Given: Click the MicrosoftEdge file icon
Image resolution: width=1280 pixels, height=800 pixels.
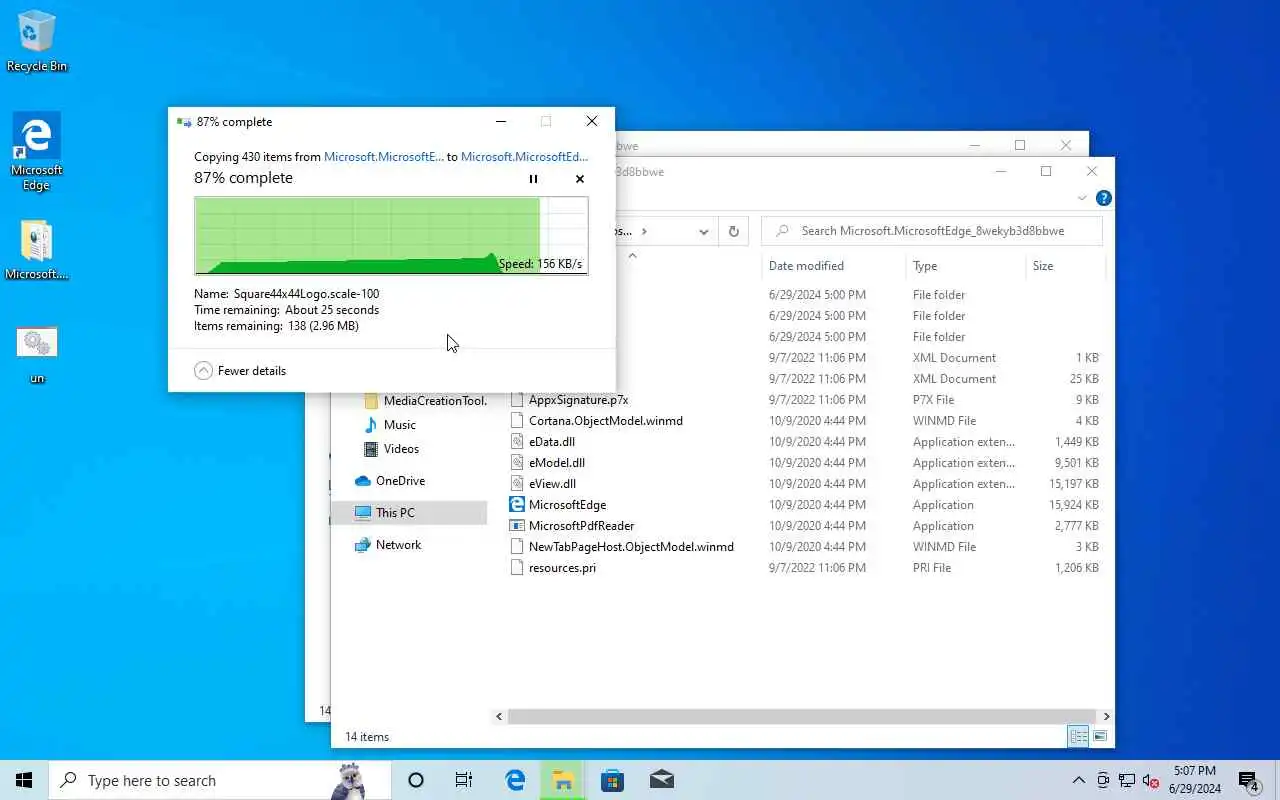Looking at the screenshot, I should (517, 505).
